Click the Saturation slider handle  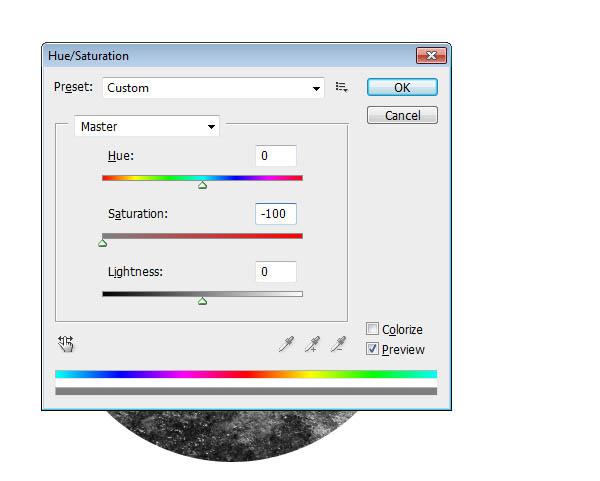point(103,243)
